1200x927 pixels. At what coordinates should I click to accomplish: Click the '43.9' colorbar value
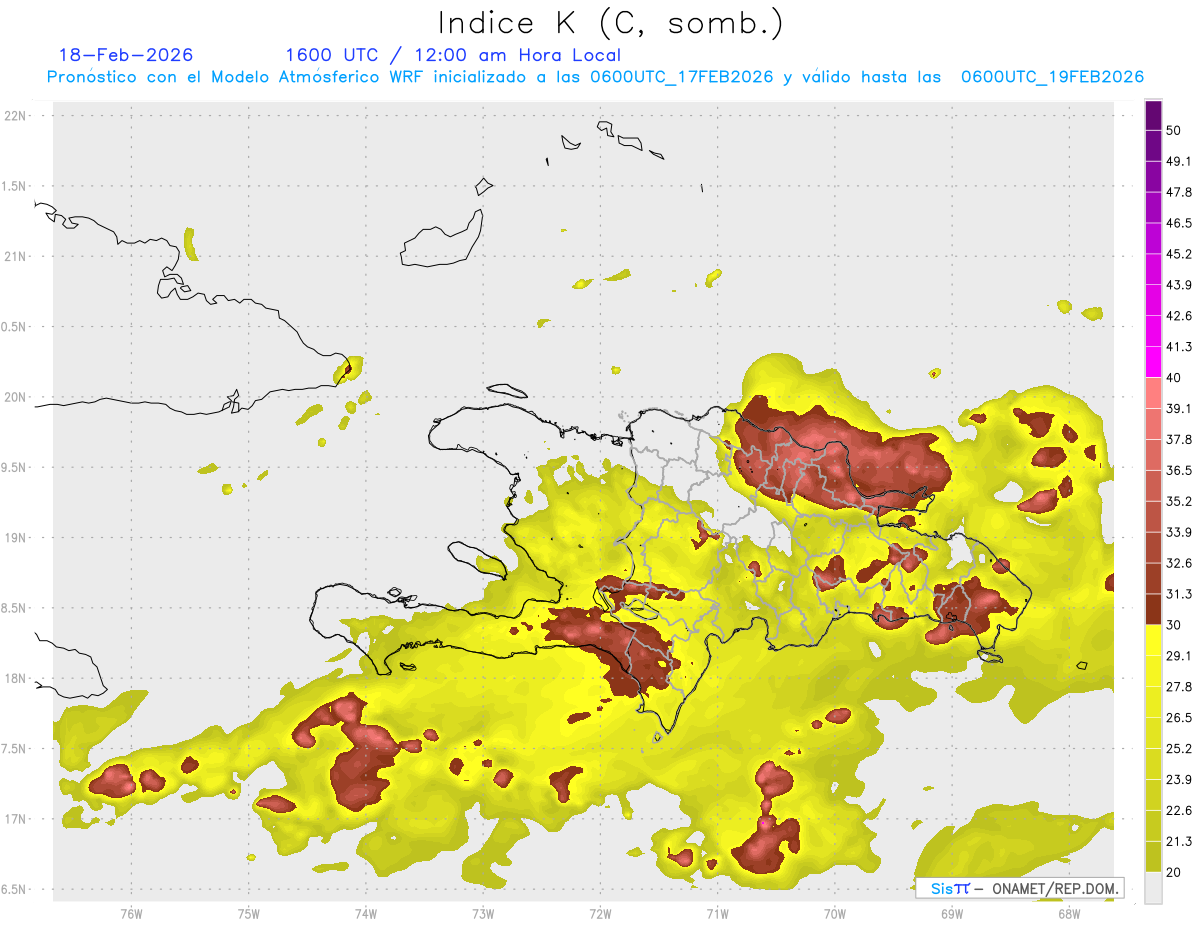pos(1179,285)
